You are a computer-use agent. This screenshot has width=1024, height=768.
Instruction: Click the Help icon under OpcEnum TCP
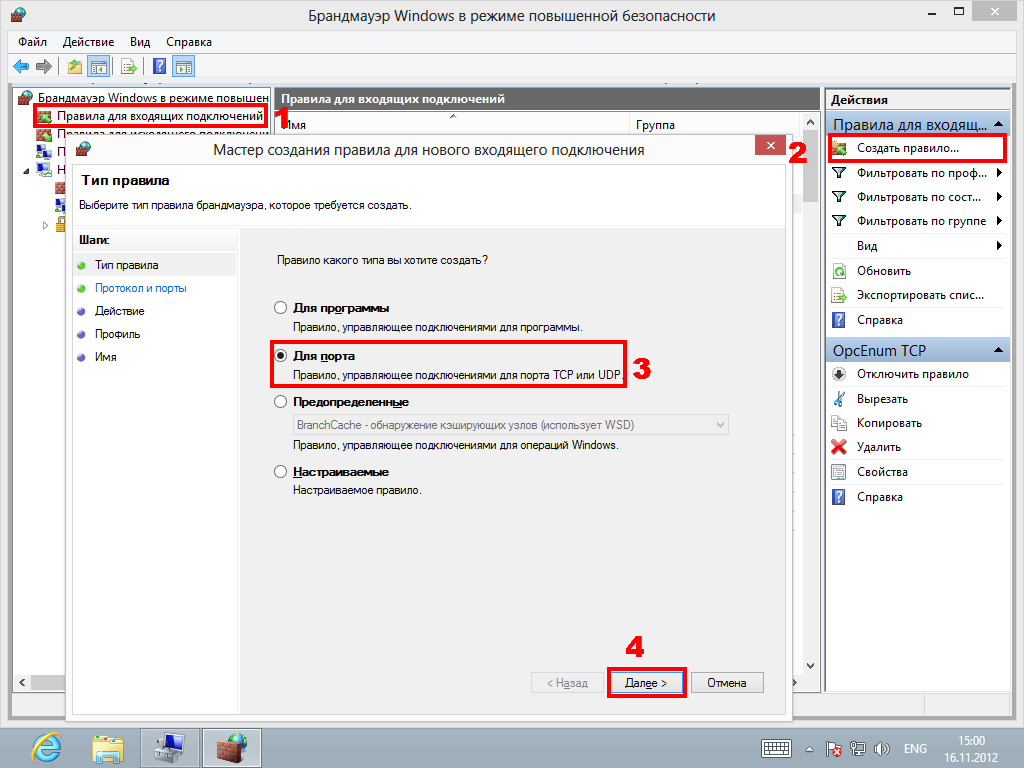point(839,497)
